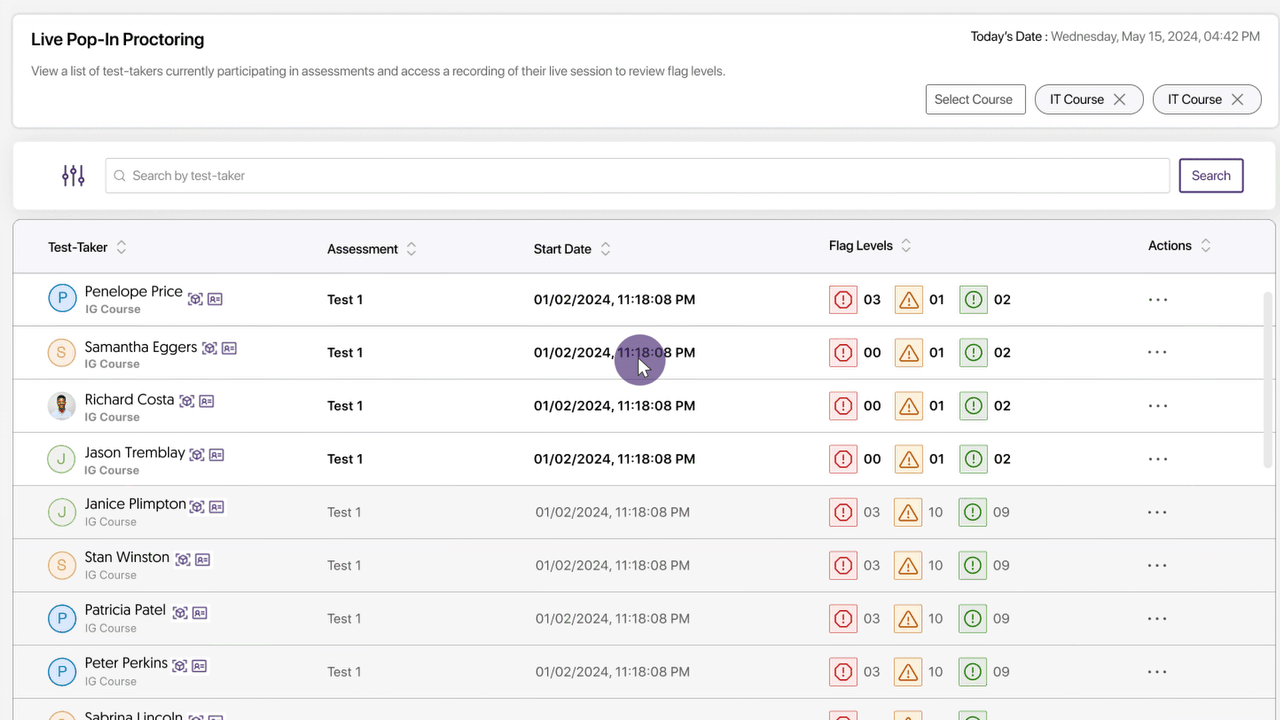This screenshot has width=1280, height=720.
Task: Sort by the Start Date column arrows
Action: coord(605,249)
